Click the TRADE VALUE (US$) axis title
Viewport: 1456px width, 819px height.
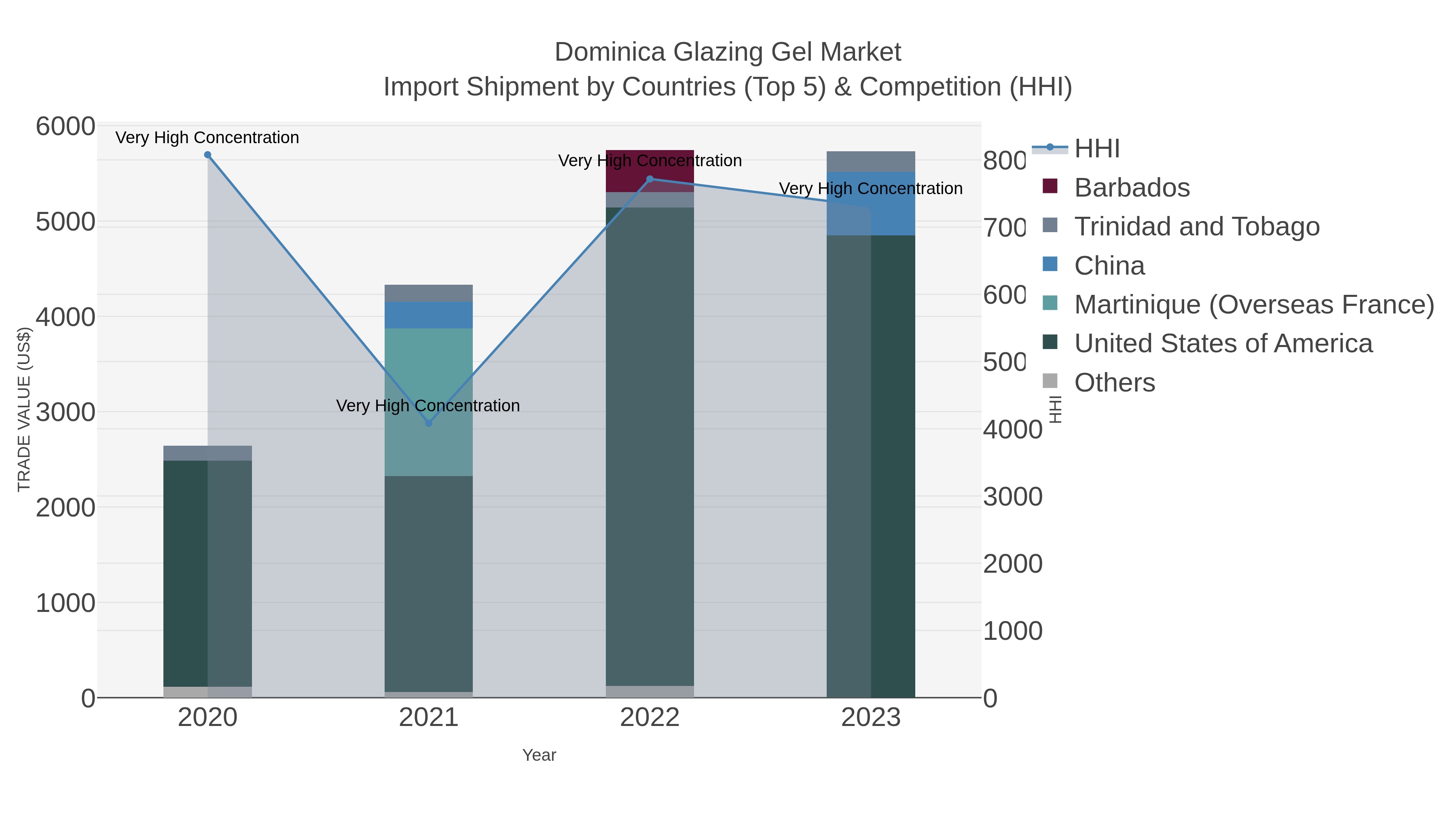point(24,409)
